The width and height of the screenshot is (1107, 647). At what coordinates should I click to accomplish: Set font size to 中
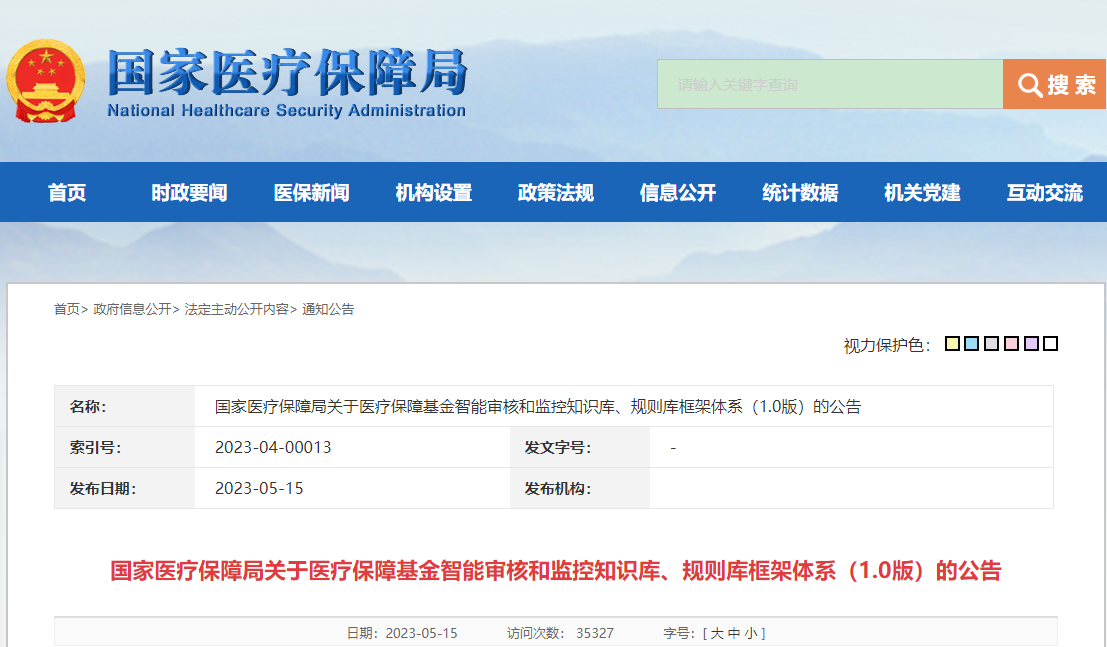[734, 633]
